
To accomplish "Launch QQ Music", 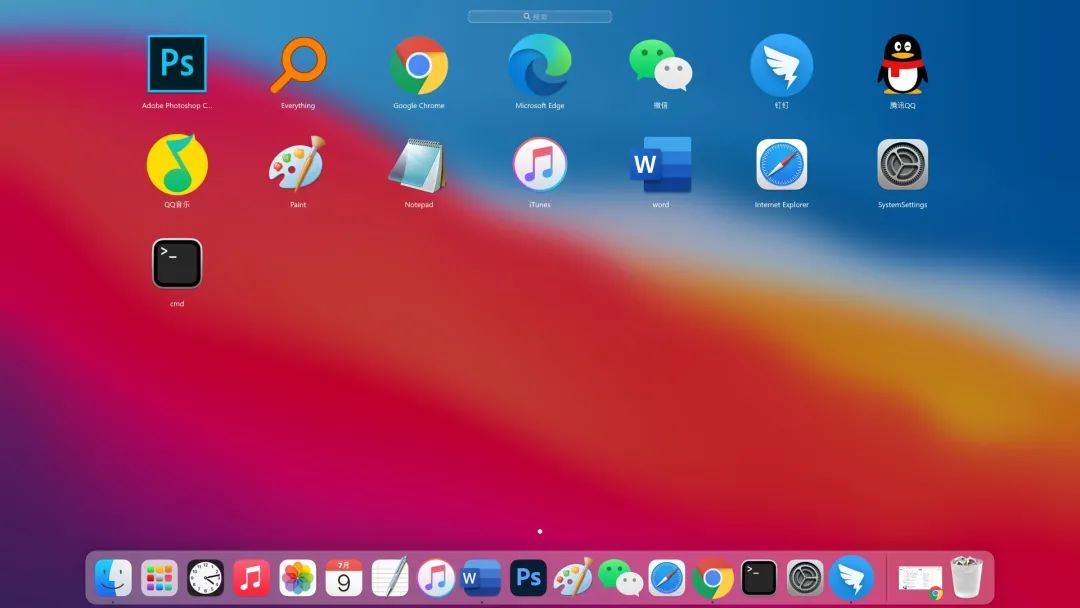I will tap(177, 165).
